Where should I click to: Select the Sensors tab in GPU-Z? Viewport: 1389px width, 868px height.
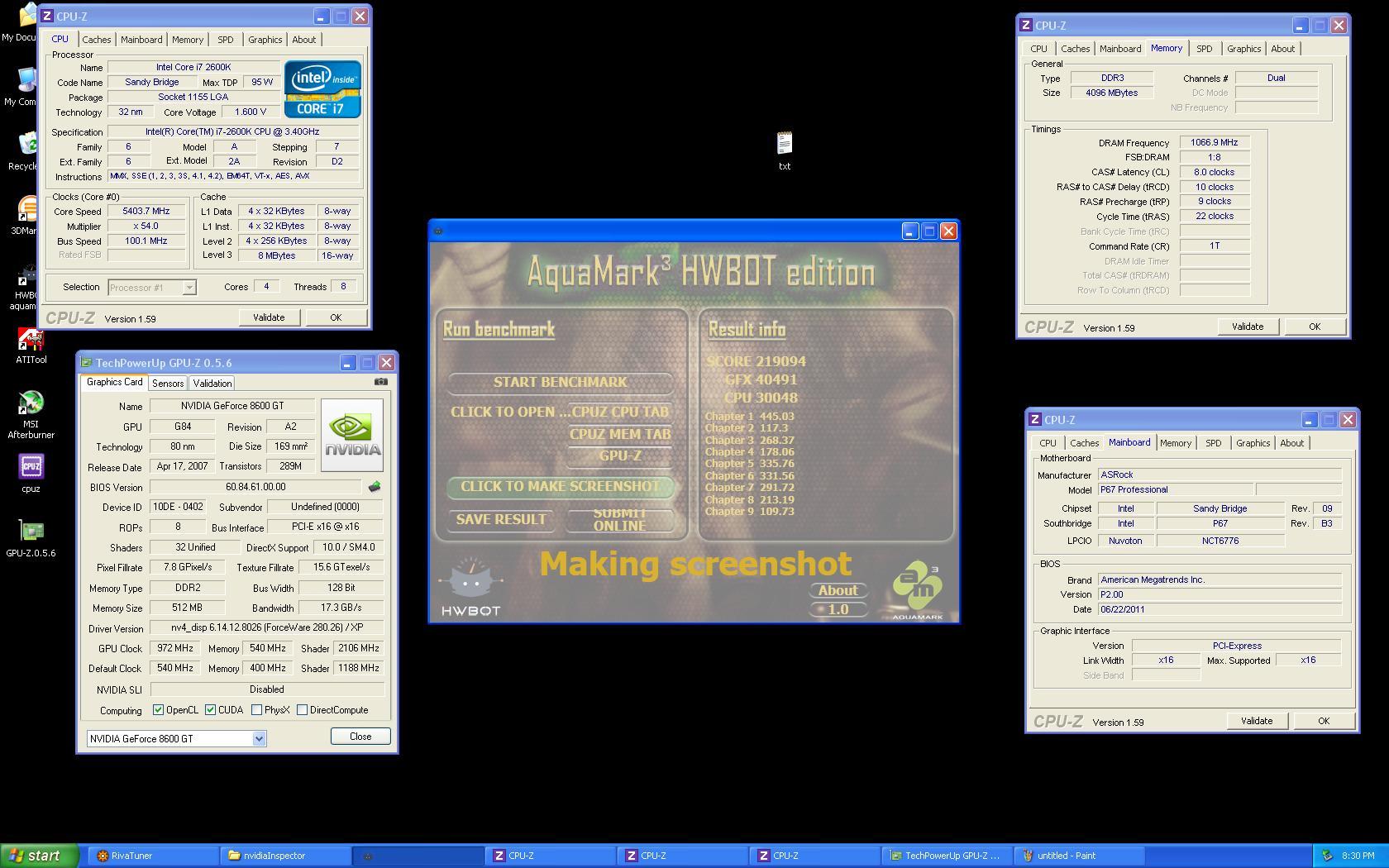(168, 384)
